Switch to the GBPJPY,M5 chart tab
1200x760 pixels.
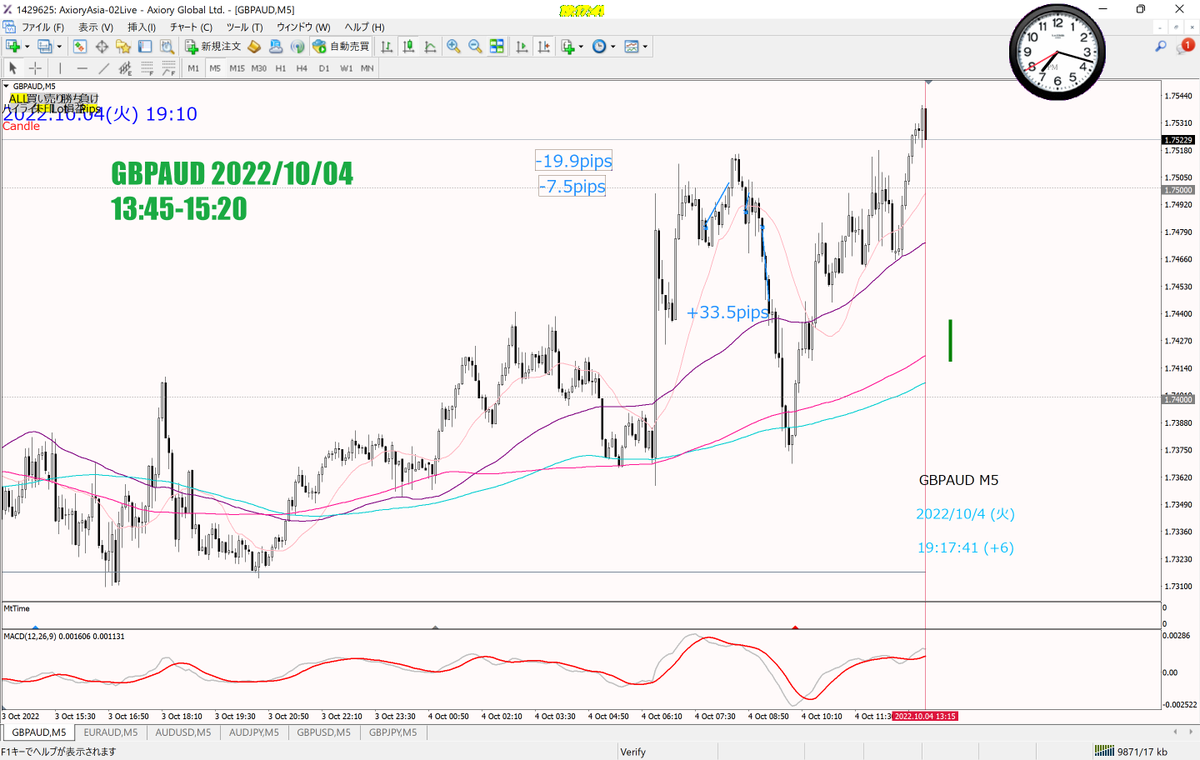click(391, 732)
